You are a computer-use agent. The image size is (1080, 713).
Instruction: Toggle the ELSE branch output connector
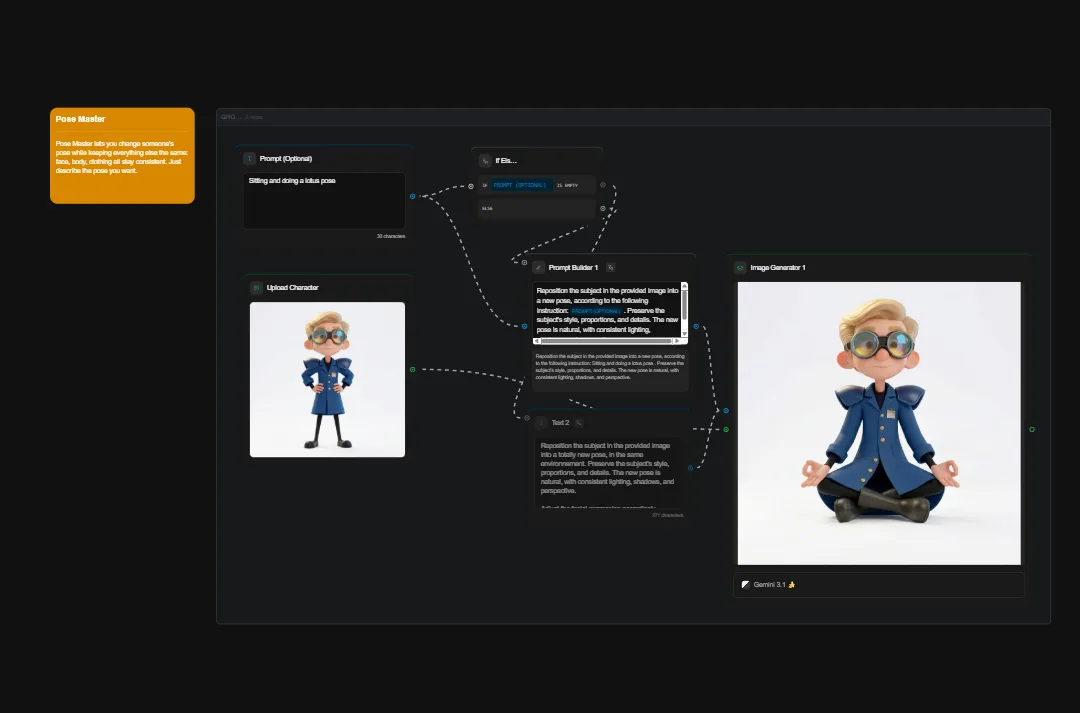pyautogui.click(x=603, y=208)
